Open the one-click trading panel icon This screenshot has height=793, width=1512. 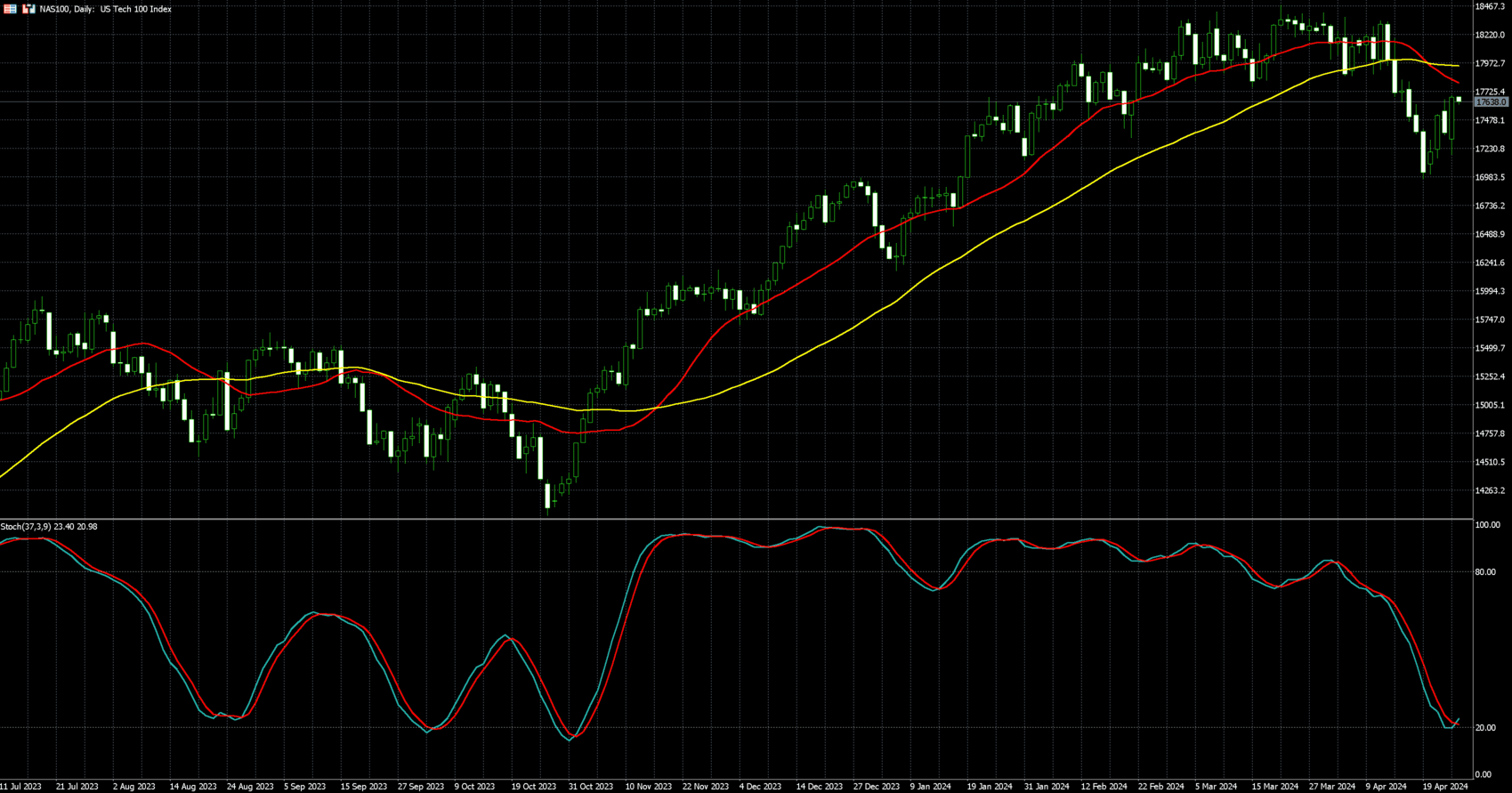(28, 9)
